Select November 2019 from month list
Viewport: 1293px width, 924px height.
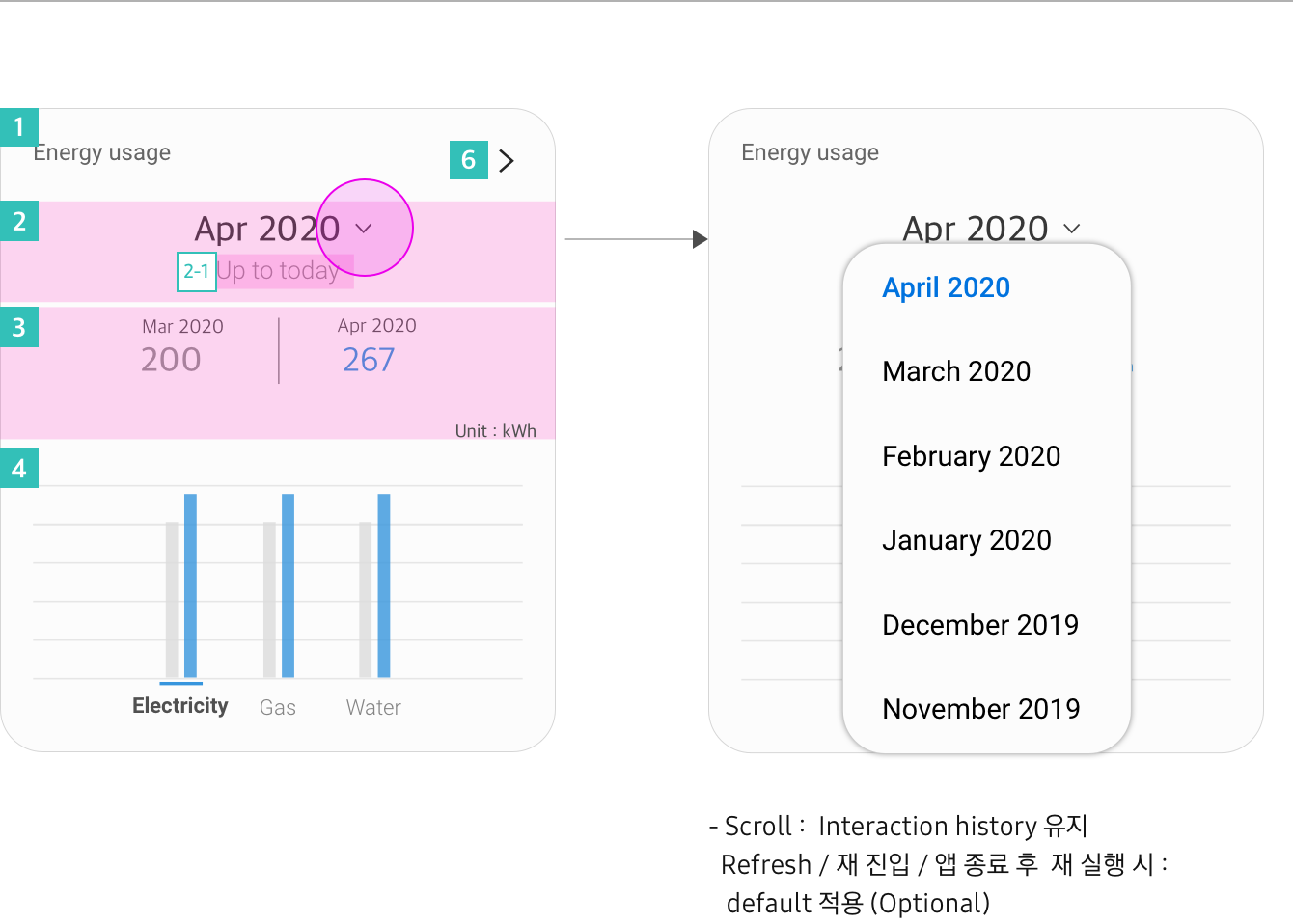click(x=980, y=709)
